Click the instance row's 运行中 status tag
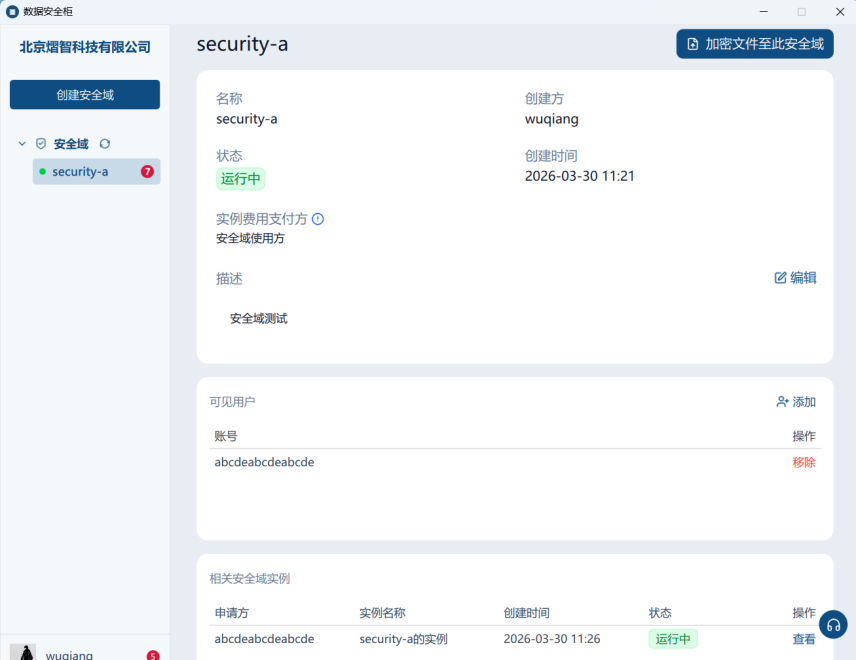Viewport: 856px width, 660px height. [673, 639]
